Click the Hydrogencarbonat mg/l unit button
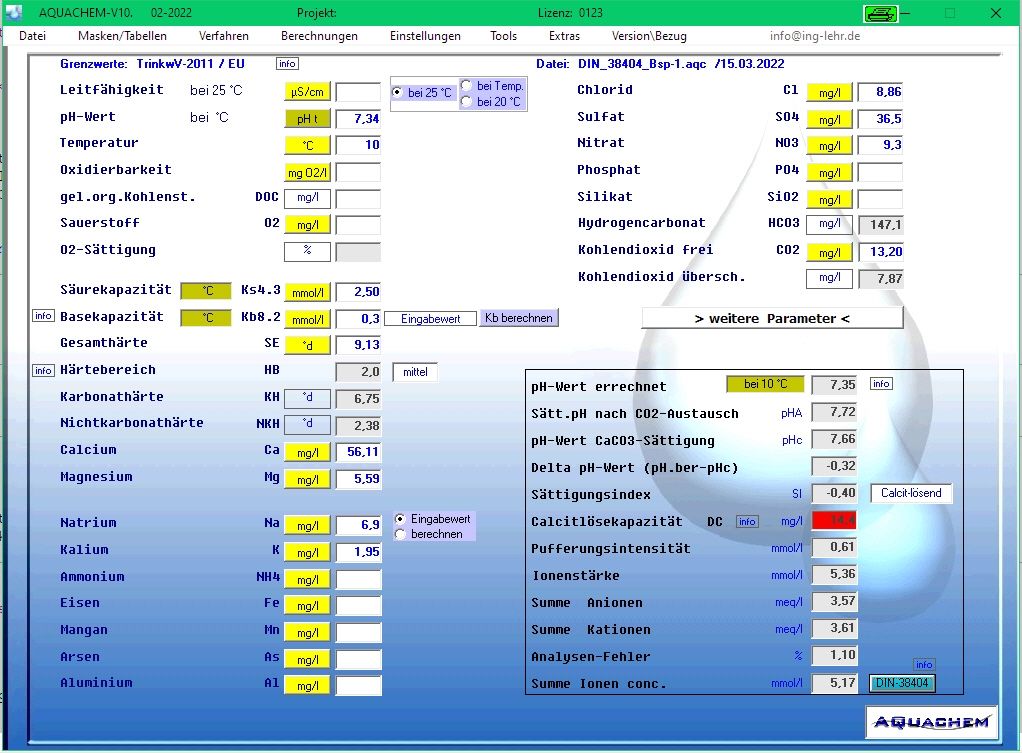Image resolution: width=1022 pixels, height=753 pixels. coord(829,224)
